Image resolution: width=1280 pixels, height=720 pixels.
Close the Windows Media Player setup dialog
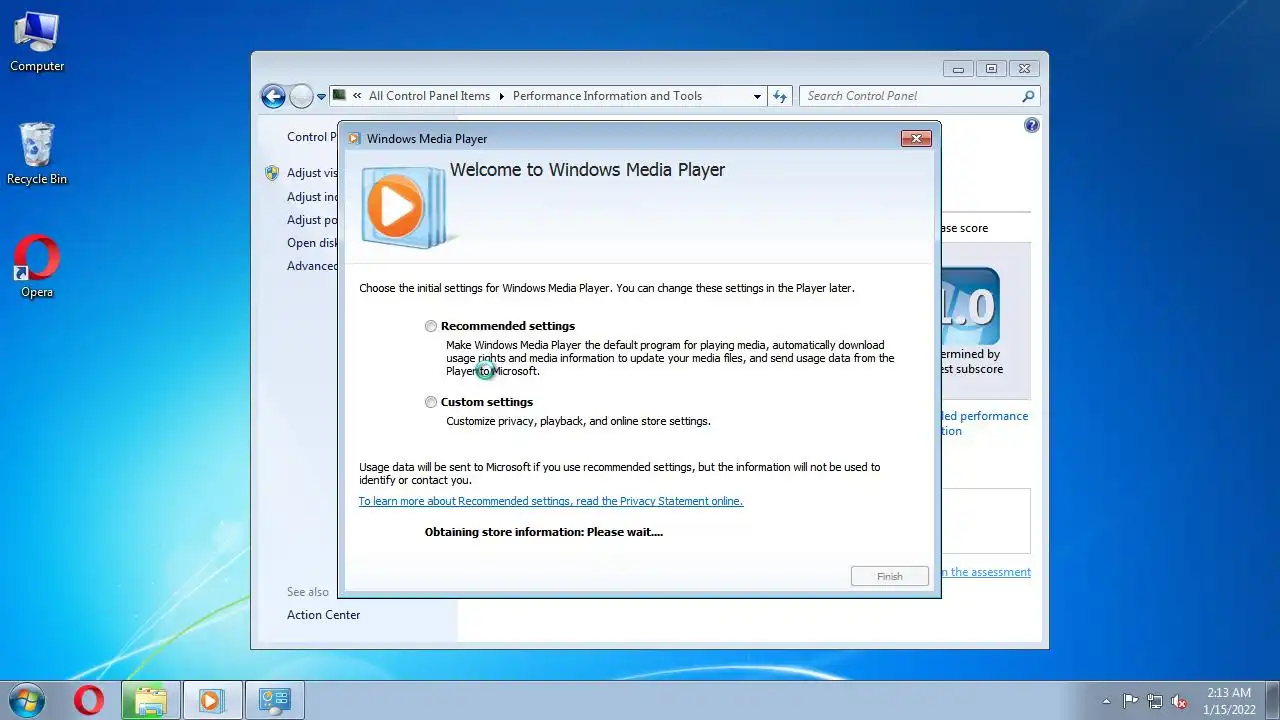point(916,139)
